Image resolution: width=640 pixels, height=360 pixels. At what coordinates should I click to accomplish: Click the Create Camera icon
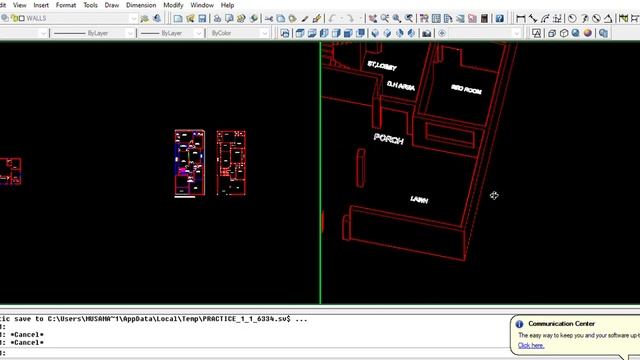pos(427,33)
